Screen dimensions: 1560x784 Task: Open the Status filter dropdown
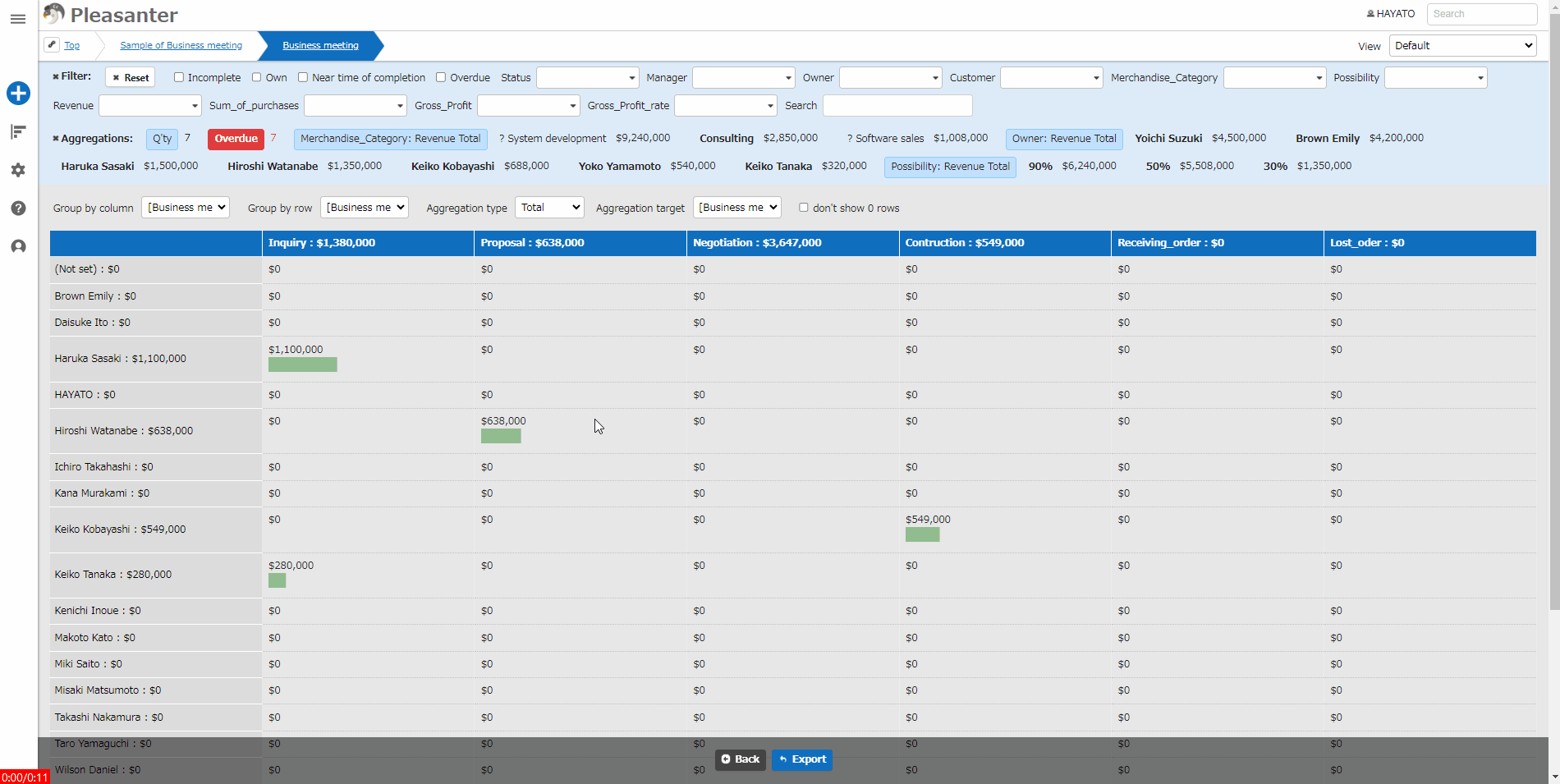tap(588, 78)
